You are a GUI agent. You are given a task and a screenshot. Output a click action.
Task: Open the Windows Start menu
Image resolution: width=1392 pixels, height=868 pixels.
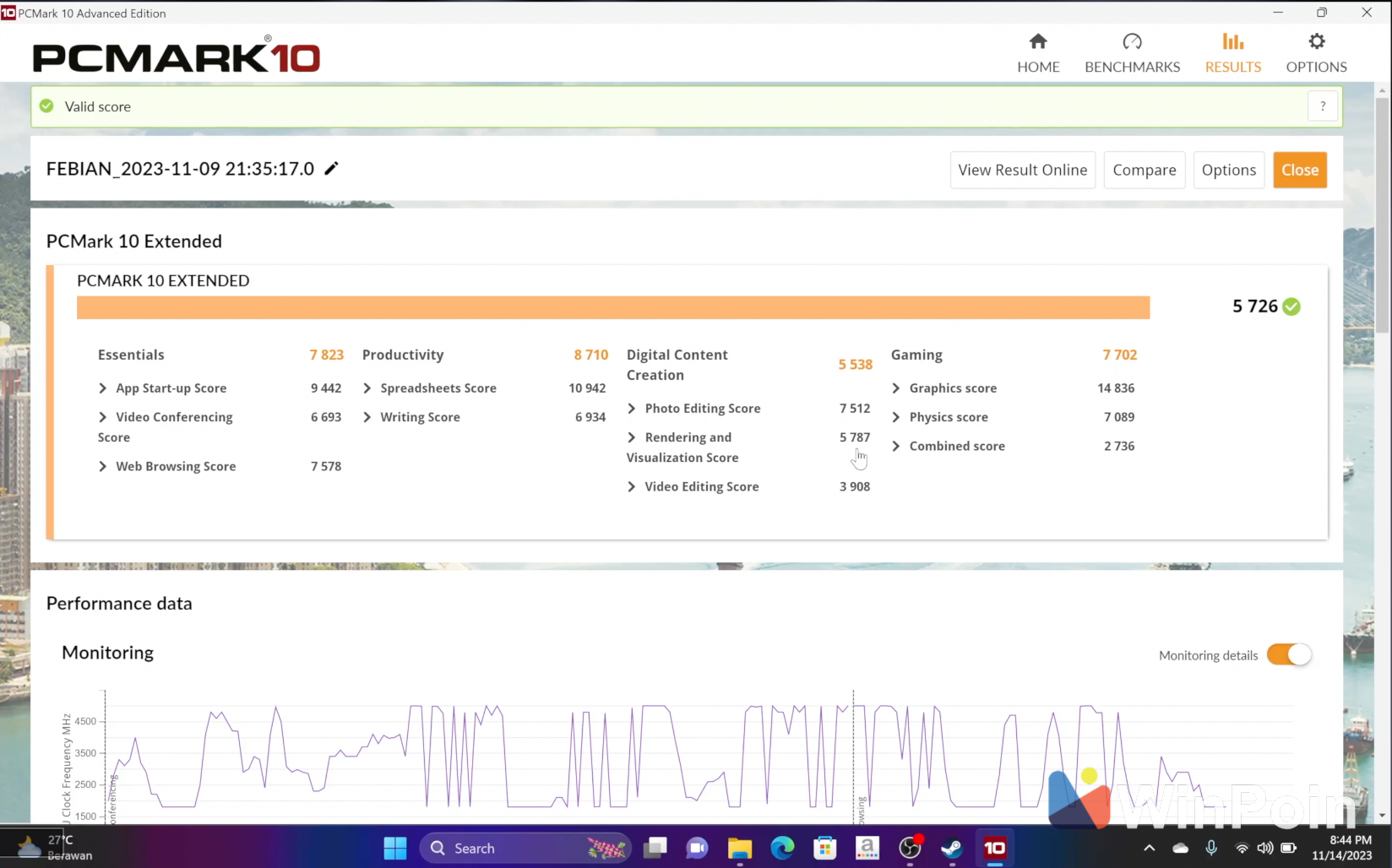(x=394, y=848)
